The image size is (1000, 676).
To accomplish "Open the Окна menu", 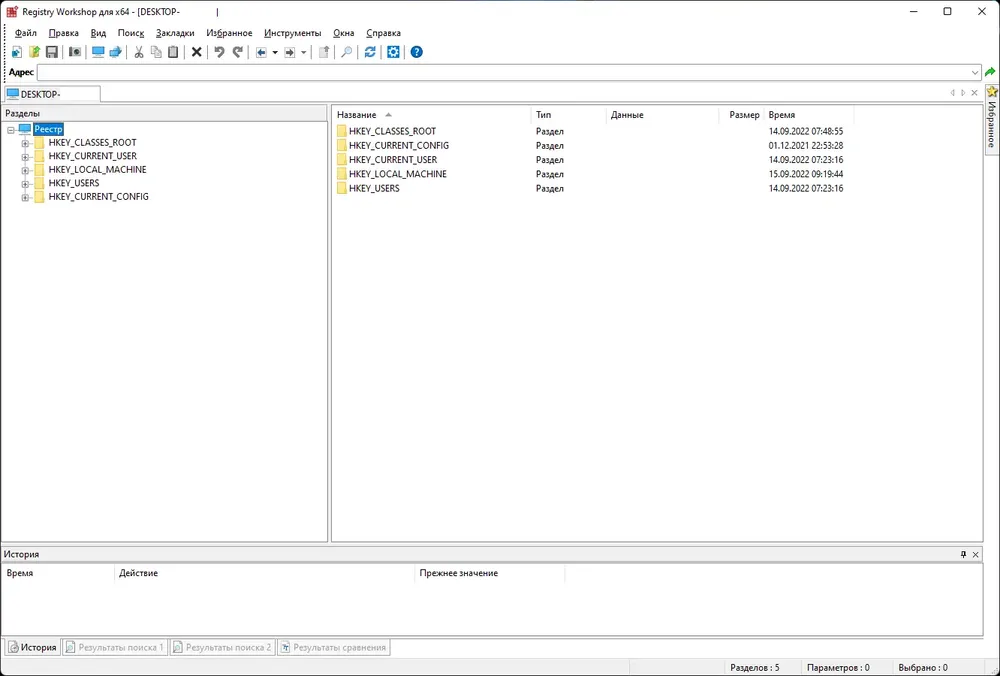I will click(344, 33).
